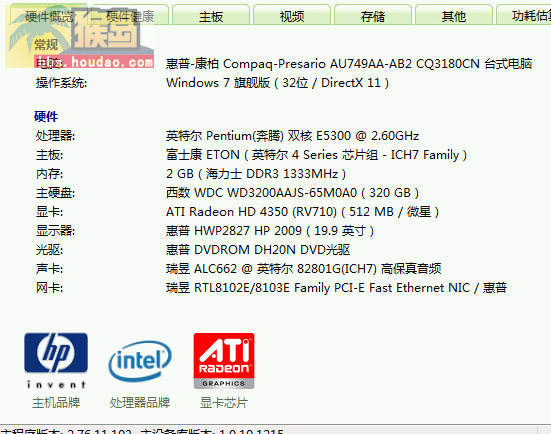Click the 主机品牌 caption
The width and height of the screenshot is (551, 434).
pyautogui.click(x=56, y=402)
